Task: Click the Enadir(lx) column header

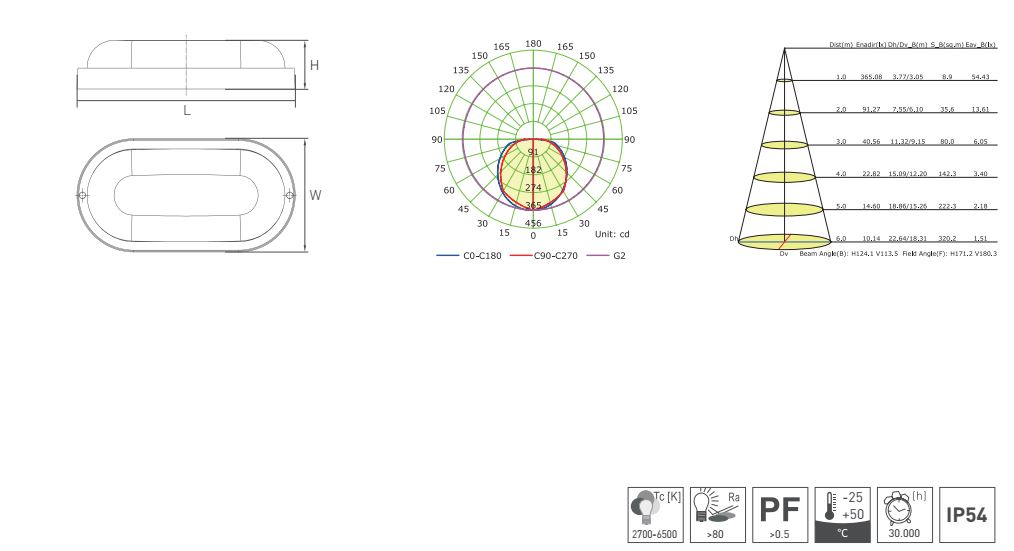Action: pos(871,45)
